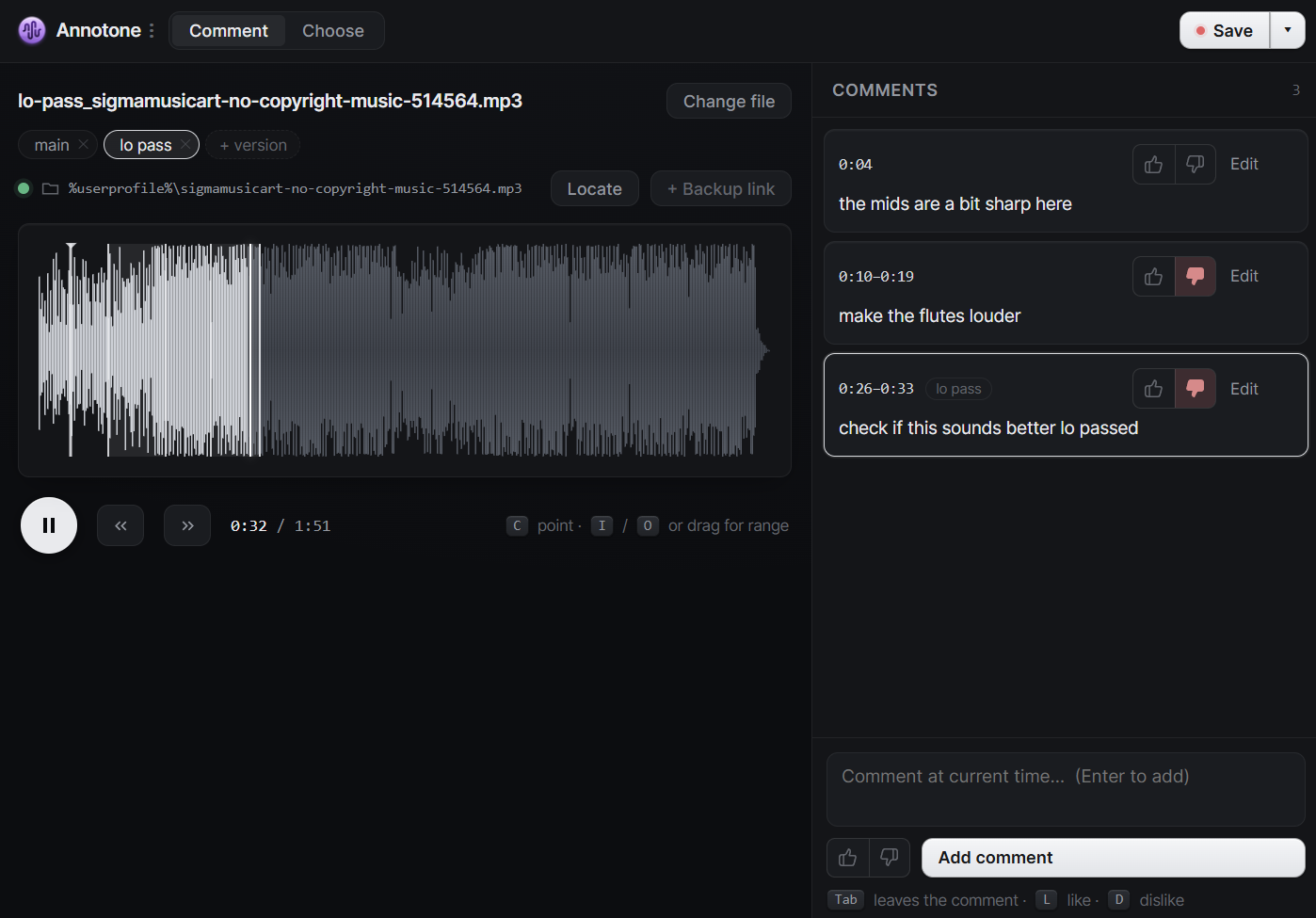Dislike the 0:04 mids comment
Screen dimensions: 1316x918
(x=1196, y=165)
